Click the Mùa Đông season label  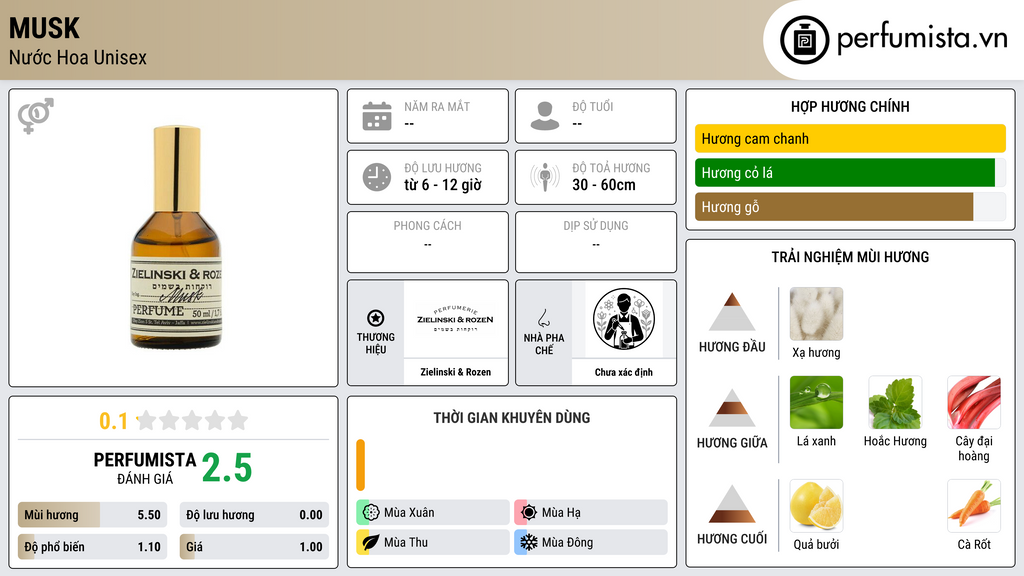568,542
